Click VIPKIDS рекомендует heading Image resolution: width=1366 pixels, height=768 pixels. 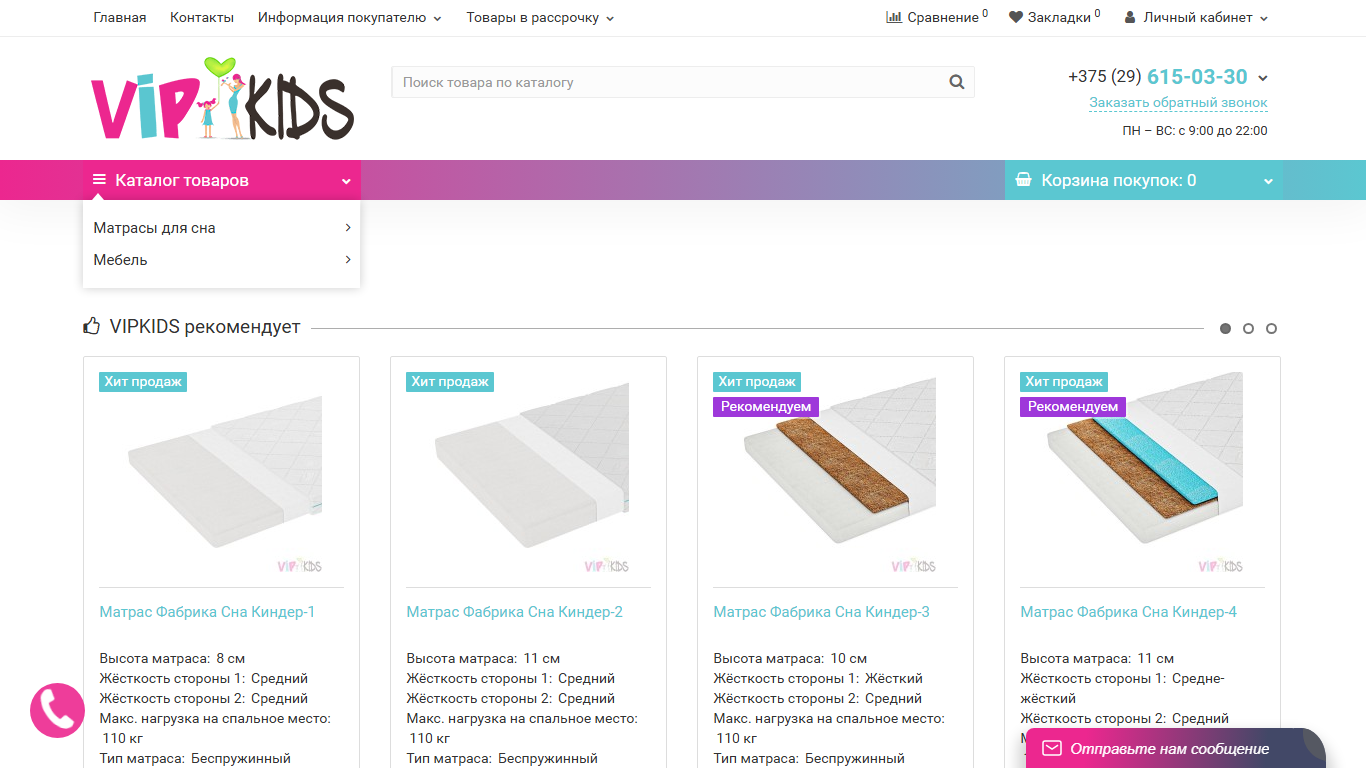(205, 327)
